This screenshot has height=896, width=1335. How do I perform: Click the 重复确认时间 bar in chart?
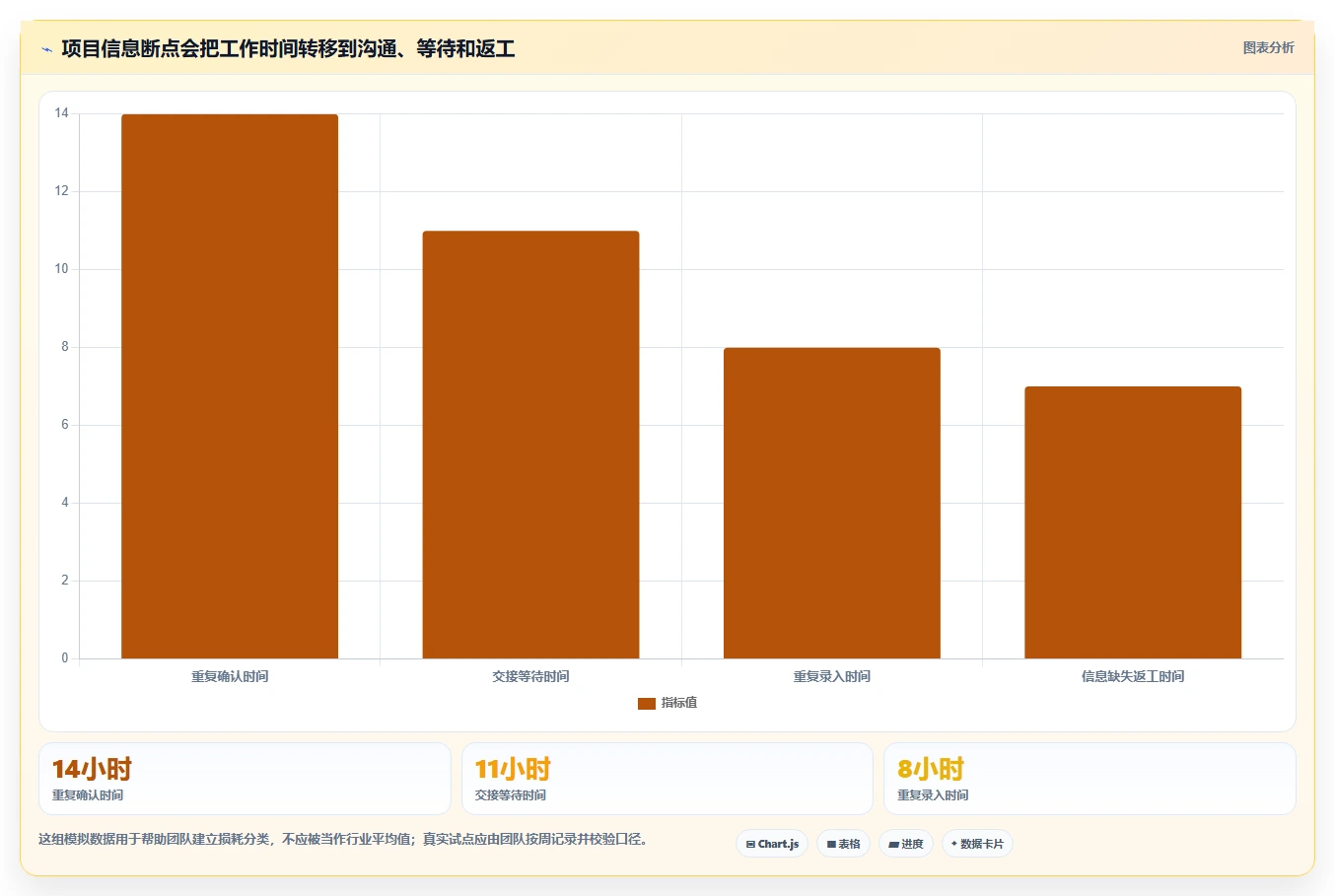pyautogui.click(x=230, y=386)
